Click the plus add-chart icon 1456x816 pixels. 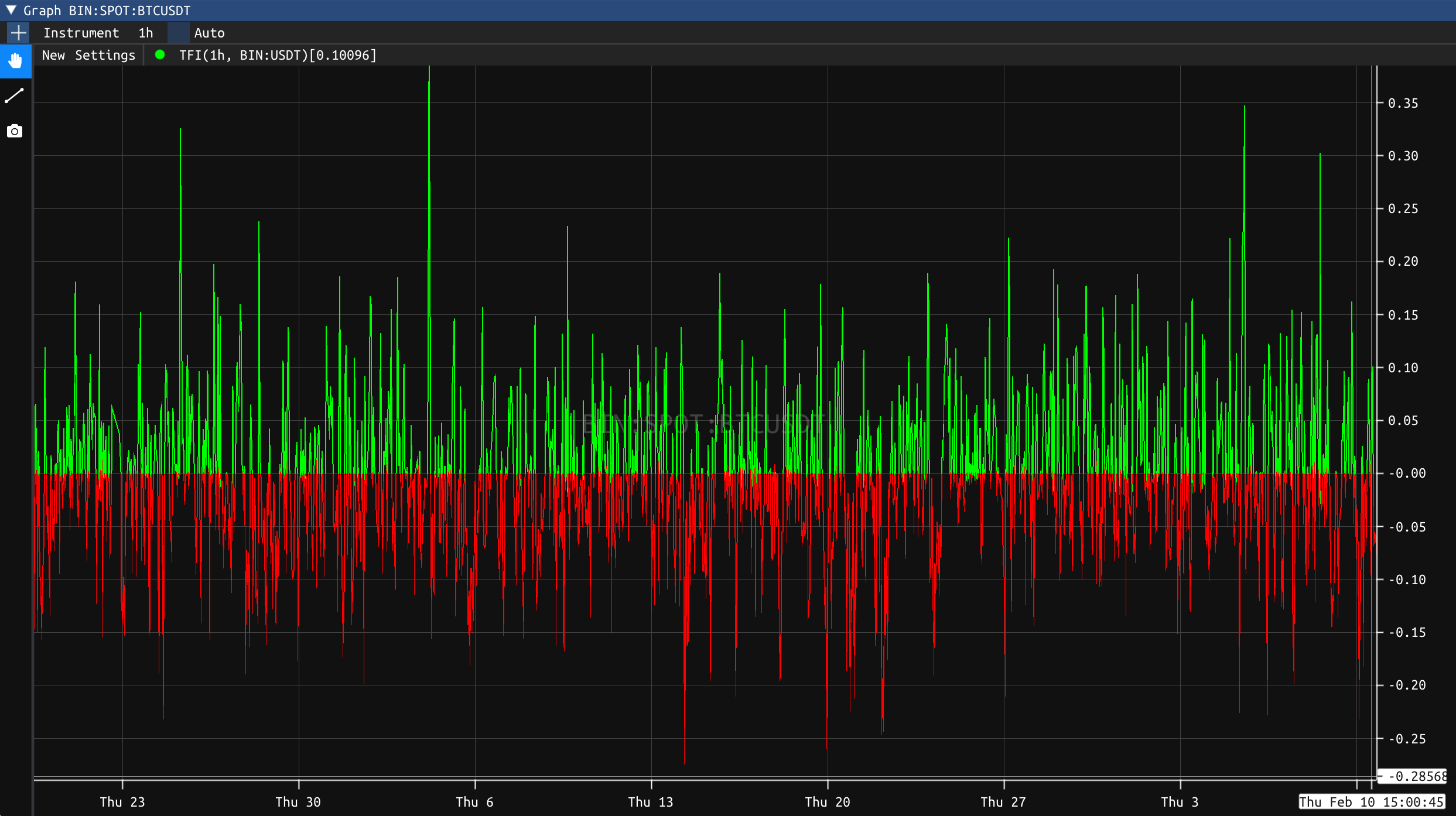coord(18,33)
